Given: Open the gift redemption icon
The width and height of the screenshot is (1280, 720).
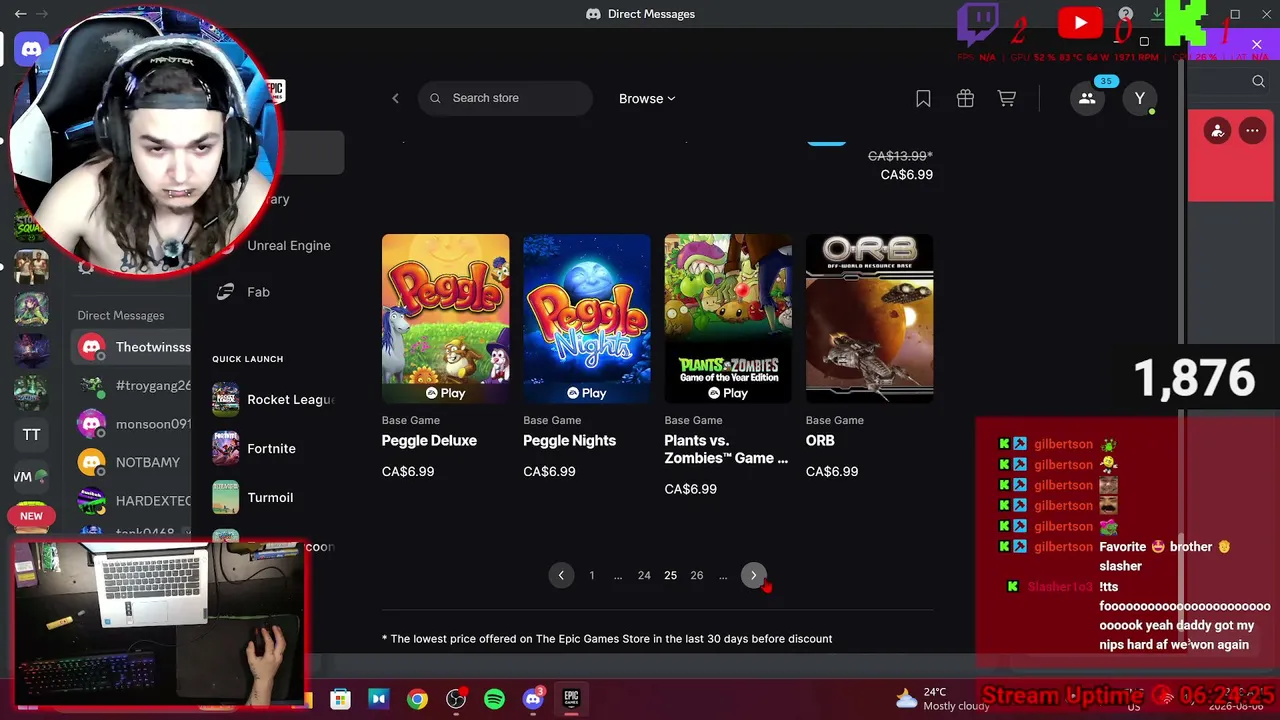Looking at the screenshot, I should point(965,98).
